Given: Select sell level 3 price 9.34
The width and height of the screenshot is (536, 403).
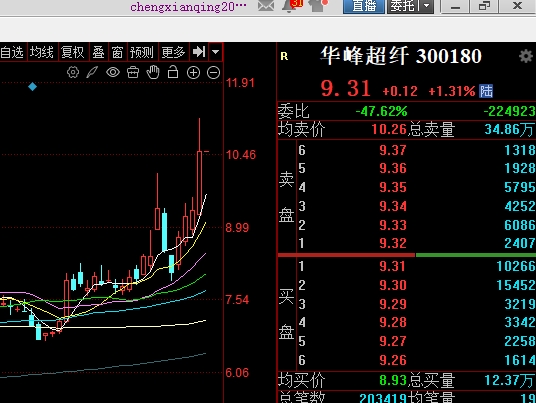Looking at the screenshot, I should (x=393, y=206).
